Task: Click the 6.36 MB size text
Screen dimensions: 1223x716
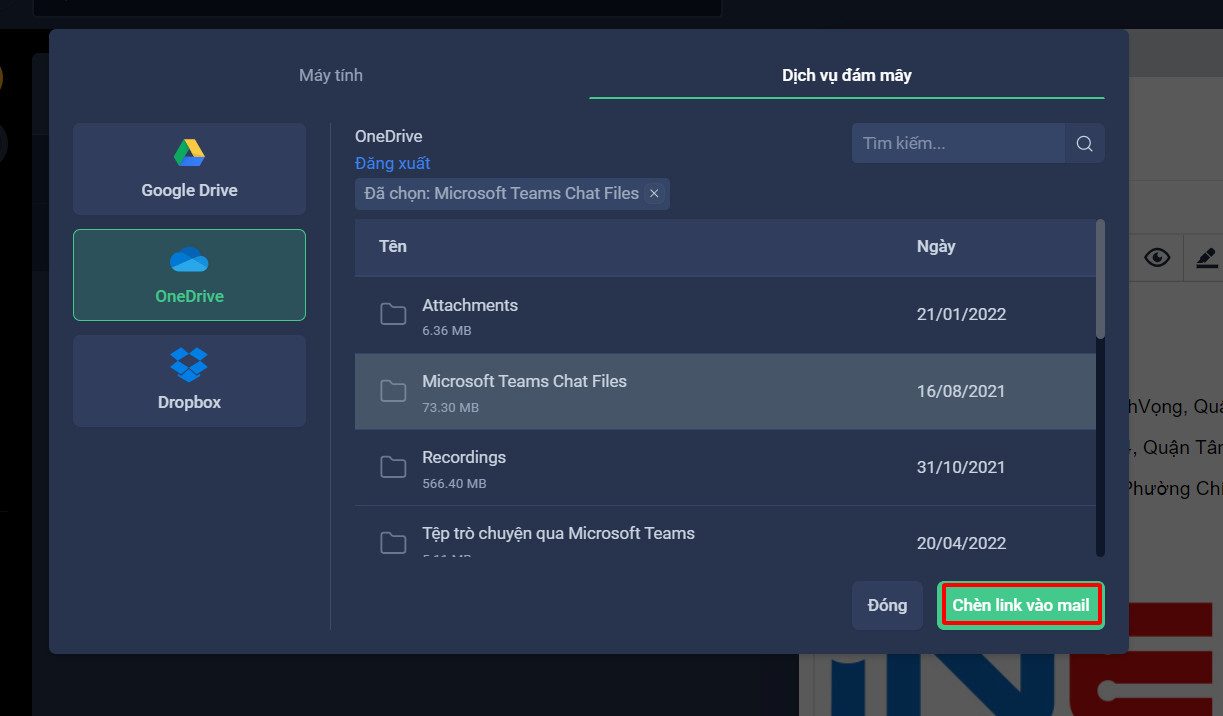Action: point(447,330)
